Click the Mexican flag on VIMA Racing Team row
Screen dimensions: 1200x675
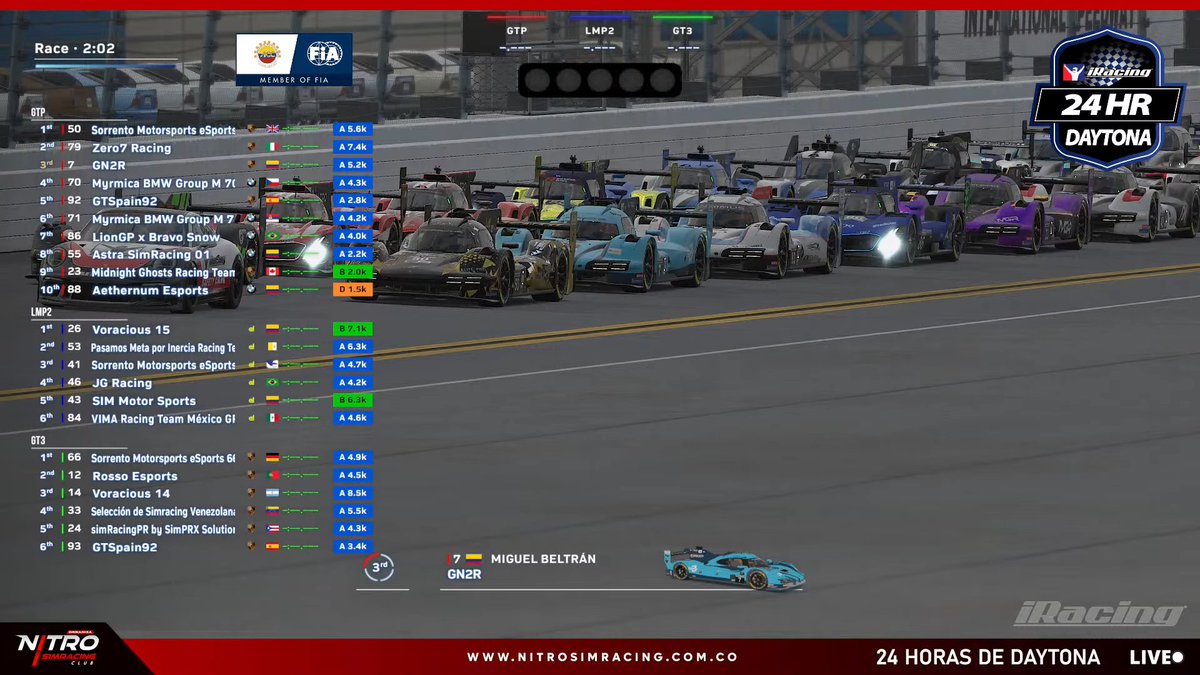point(272,418)
